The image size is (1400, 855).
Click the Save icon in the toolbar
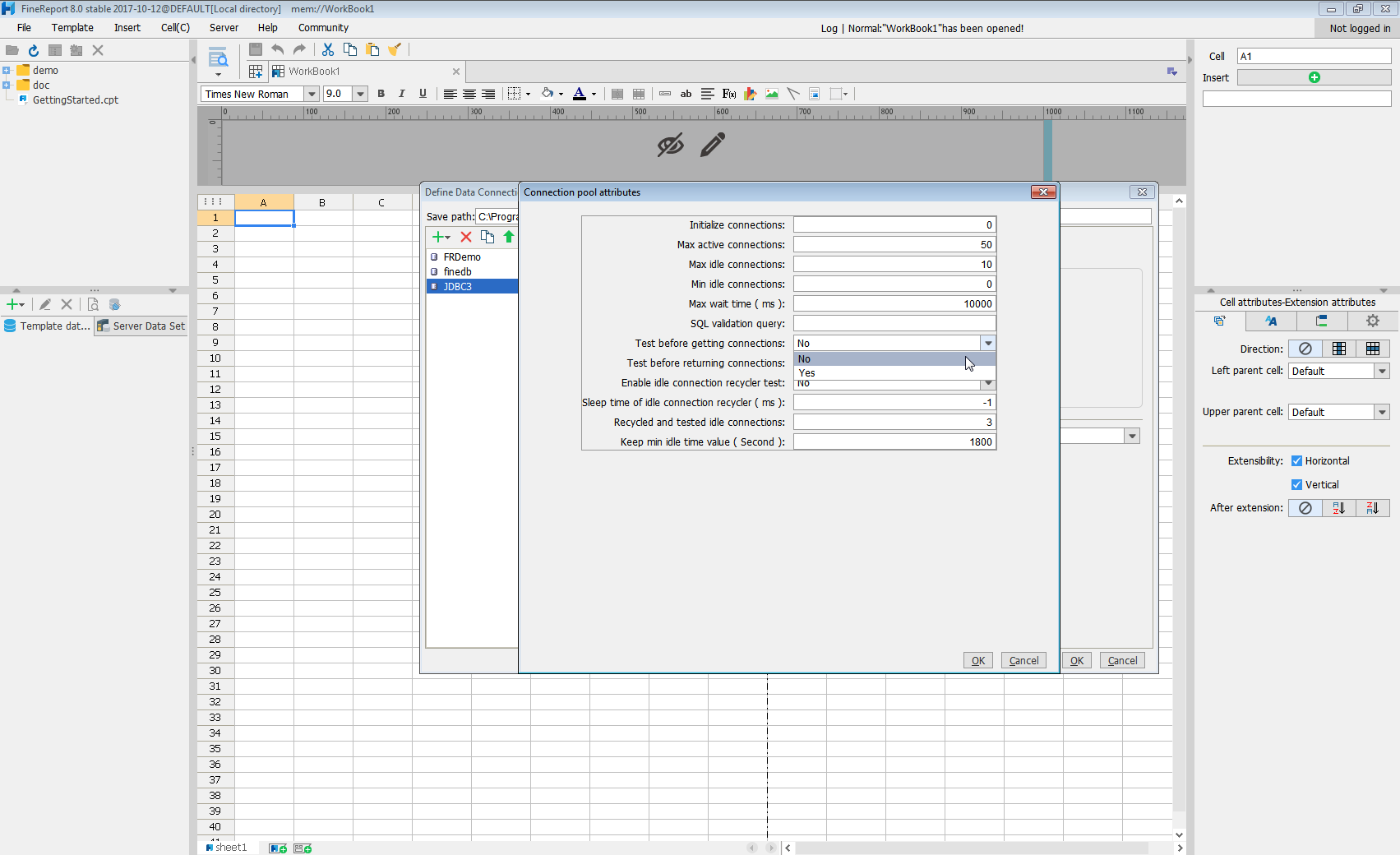coord(256,49)
